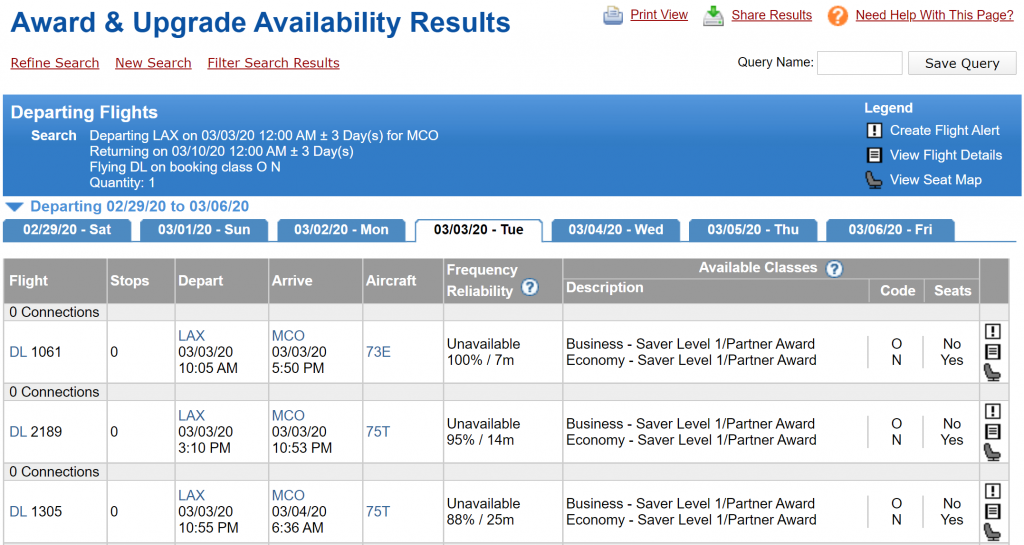This screenshot has height=545, width=1024.
Task: Click MCO arrival link for DL 1061
Action: [x=288, y=336]
